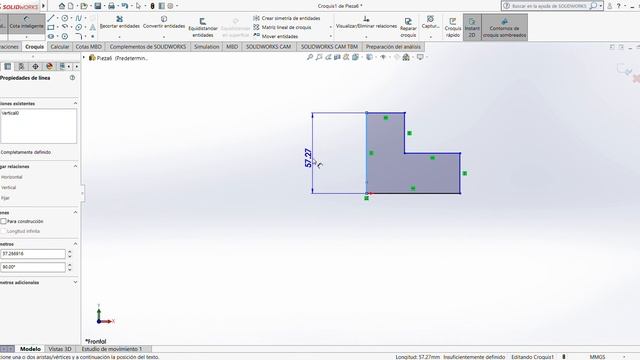
Task: Toggle Contornos de croquis sombreados
Action: [x=504, y=27]
